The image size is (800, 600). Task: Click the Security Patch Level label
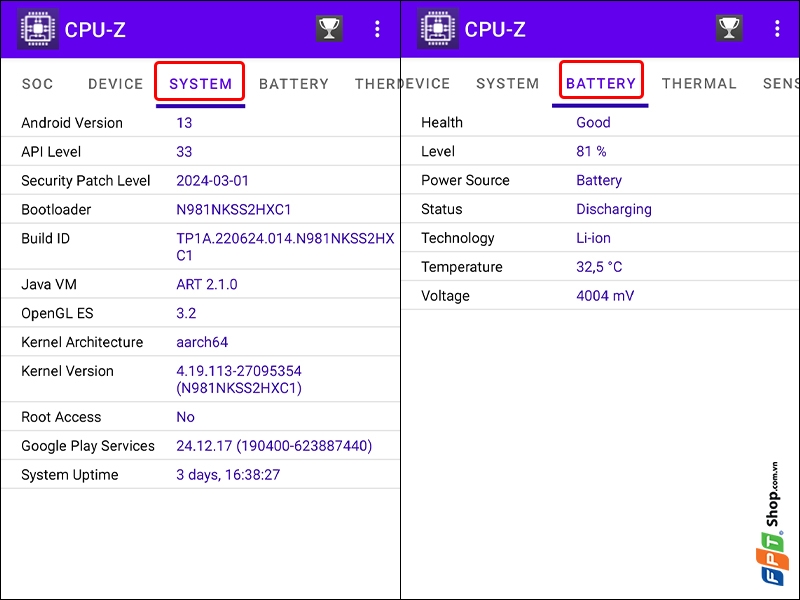(x=86, y=181)
